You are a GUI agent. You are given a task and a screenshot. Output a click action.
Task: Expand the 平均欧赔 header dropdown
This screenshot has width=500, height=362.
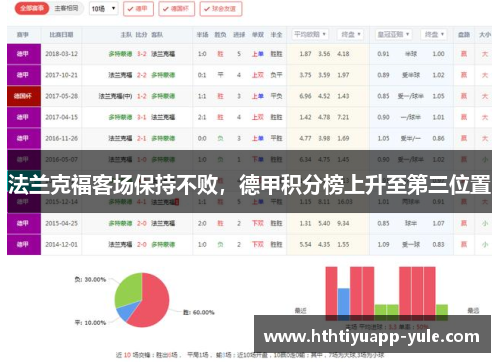[x=310, y=34]
